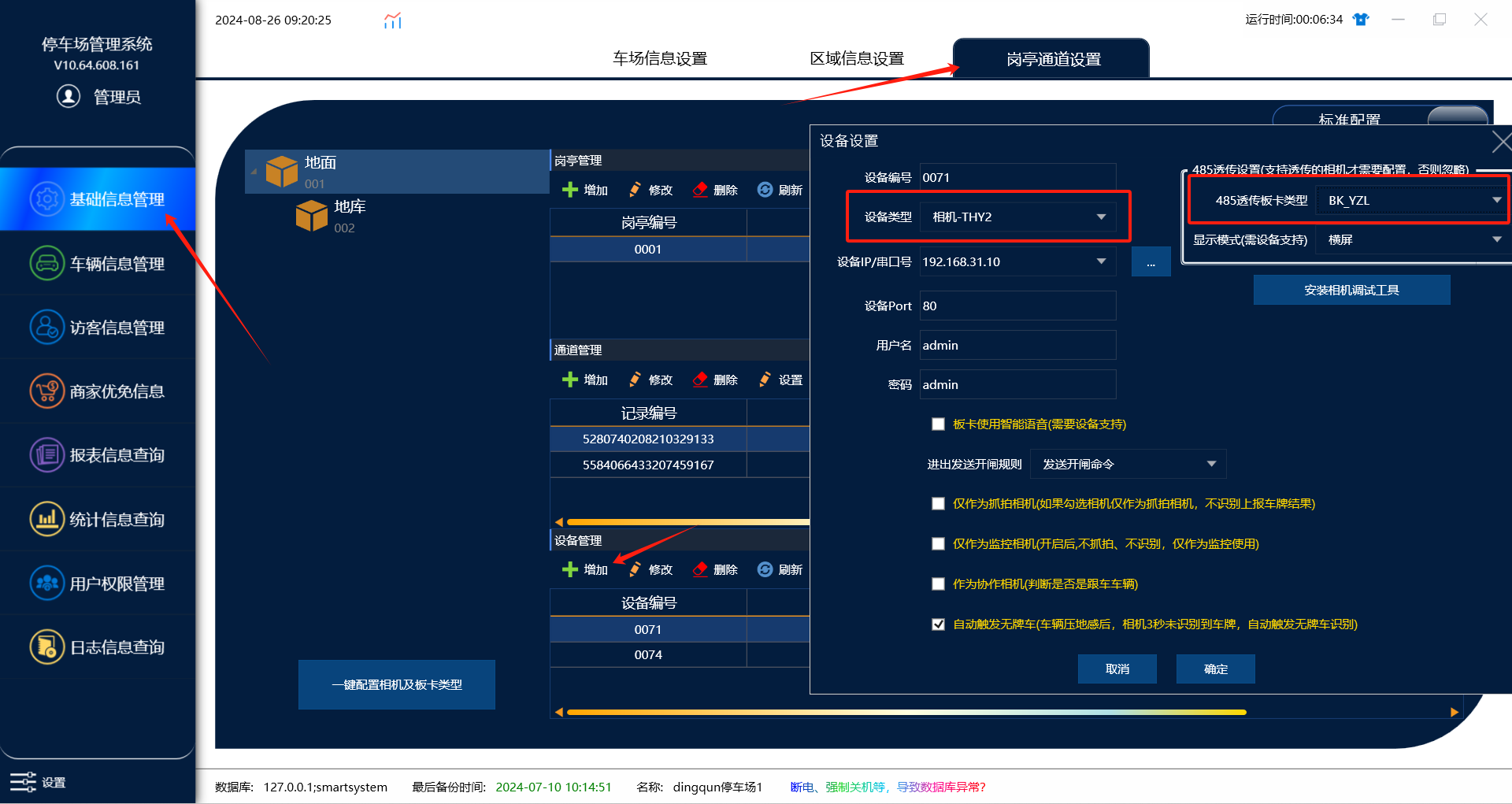The image size is (1512, 804).
Task: Click the add icon in 岗亭管理 toolbar
Action: tap(570, 190)
